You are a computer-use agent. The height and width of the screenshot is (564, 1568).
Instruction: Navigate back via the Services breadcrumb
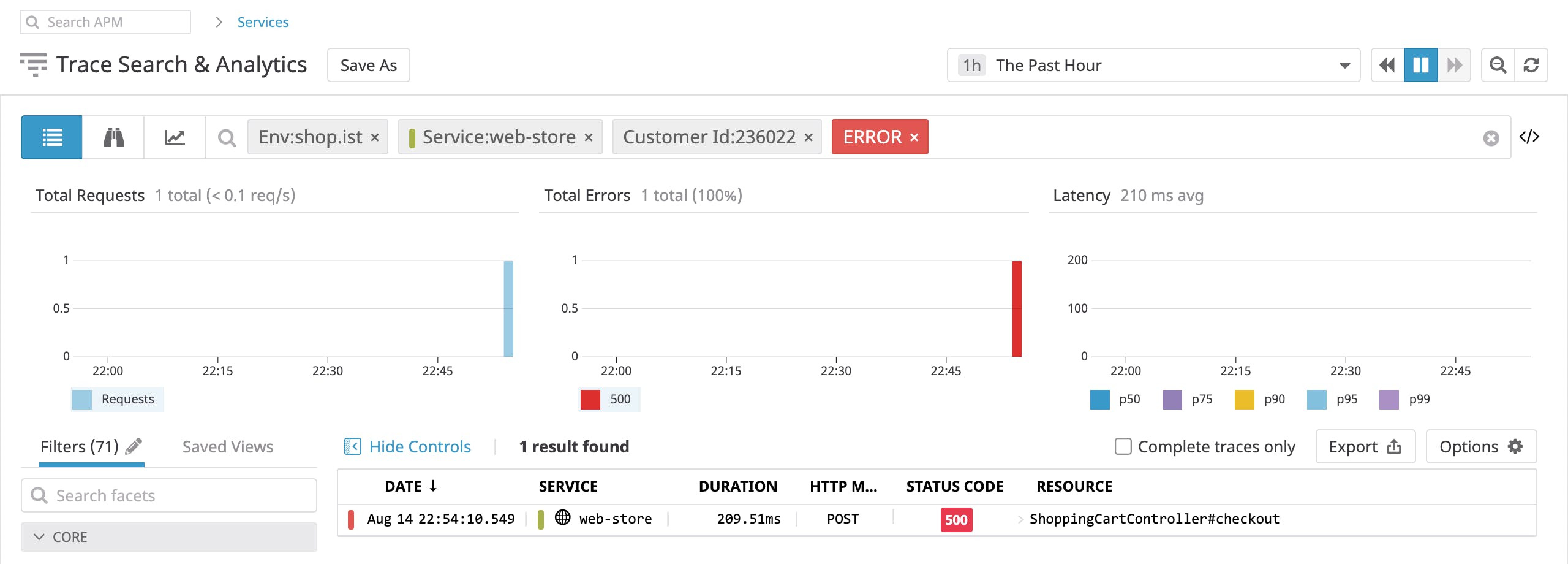coord(263,21)
